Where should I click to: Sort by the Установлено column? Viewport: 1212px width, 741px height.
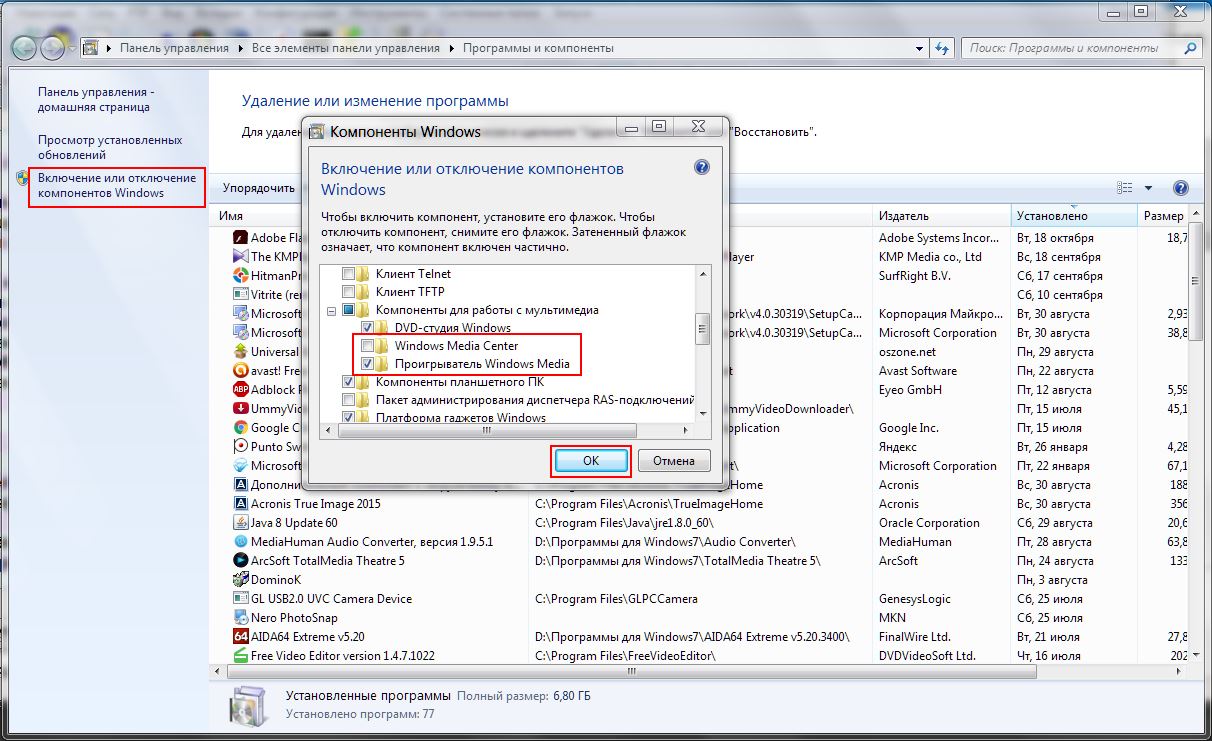click(x=1074, y=216)
